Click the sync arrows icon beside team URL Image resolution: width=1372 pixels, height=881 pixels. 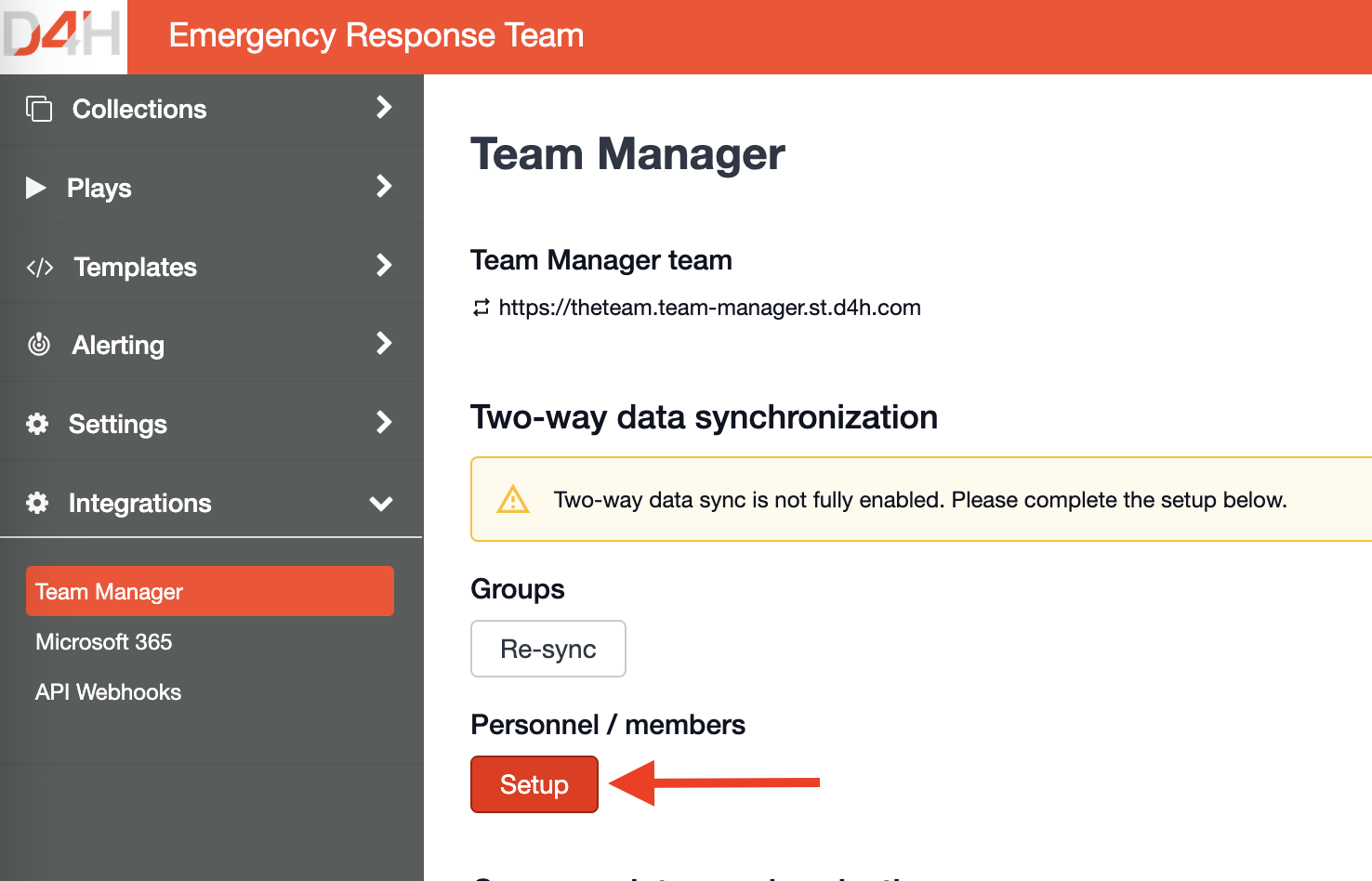481,308
